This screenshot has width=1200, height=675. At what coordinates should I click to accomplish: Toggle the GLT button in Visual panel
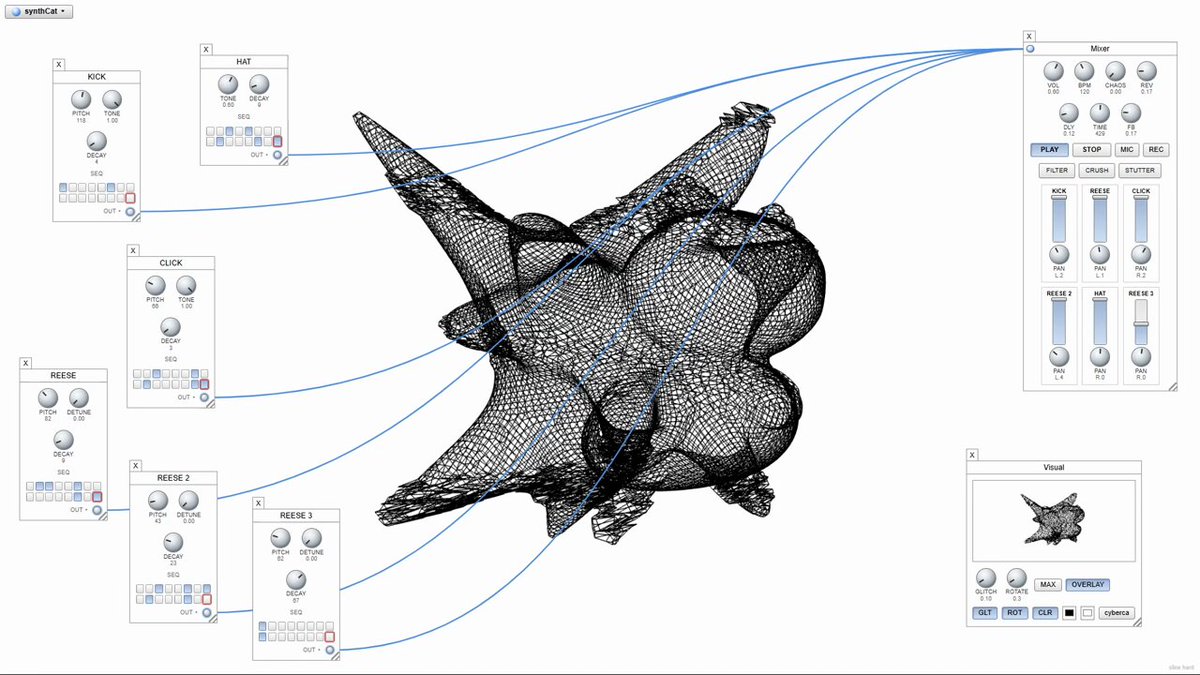tap(985, 613)
